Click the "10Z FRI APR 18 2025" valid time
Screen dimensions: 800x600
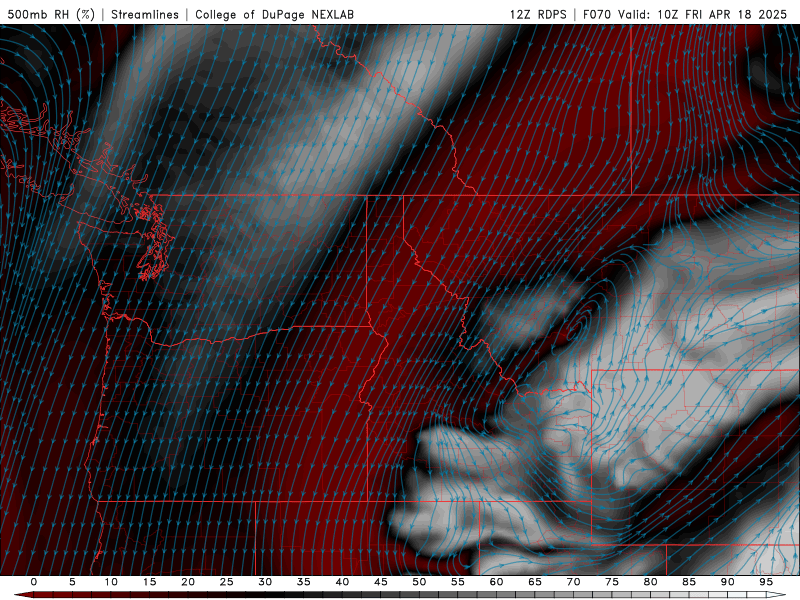point(722,14)
